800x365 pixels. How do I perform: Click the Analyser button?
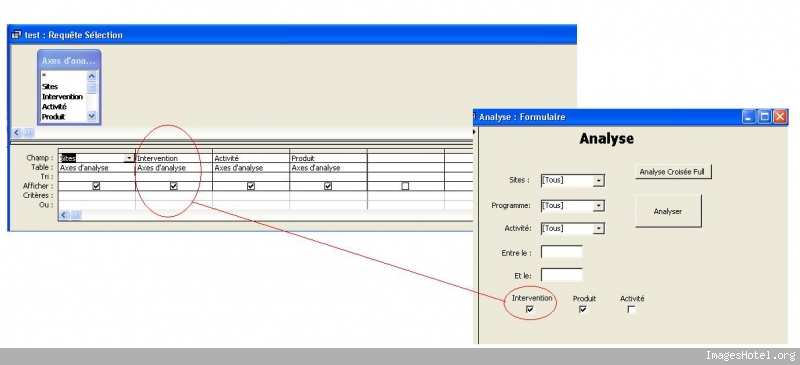click(x=668, y=211)
